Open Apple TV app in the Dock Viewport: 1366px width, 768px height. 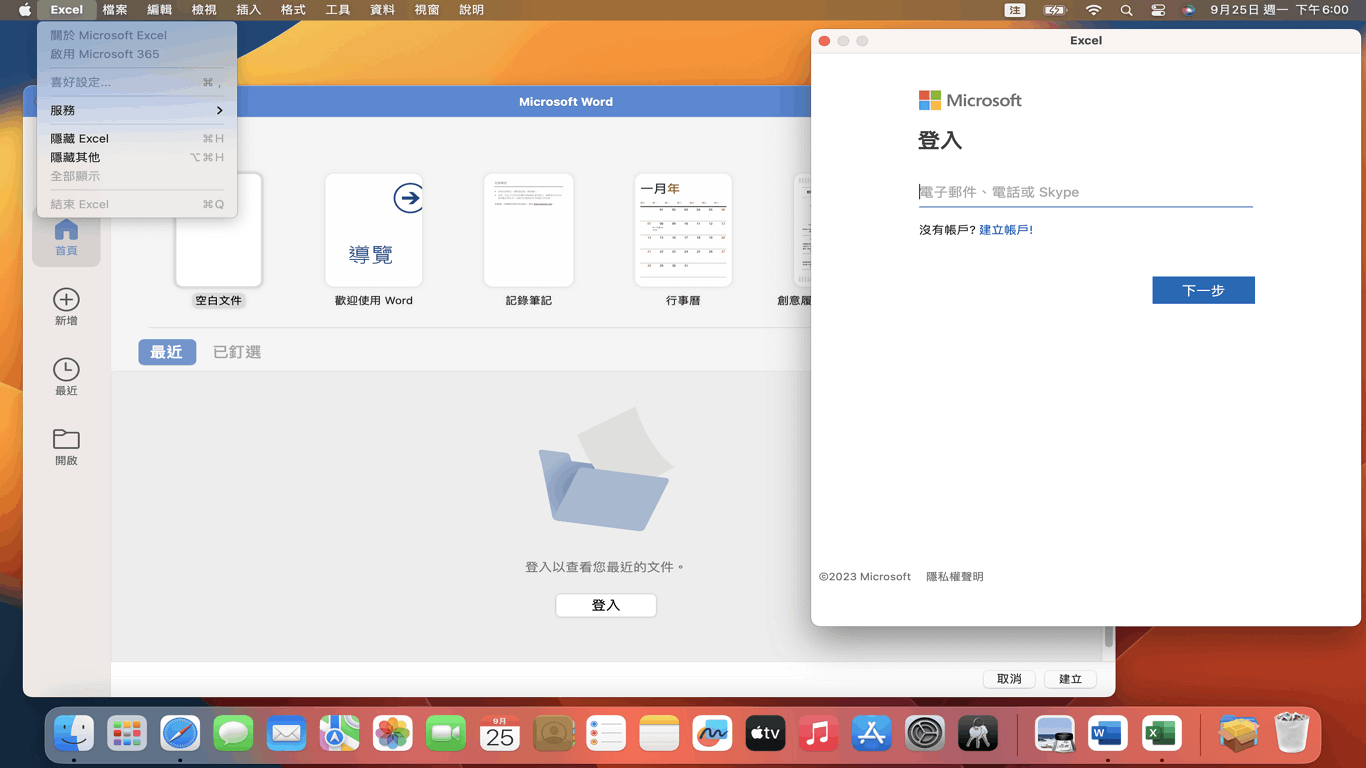(x=765, y=735)
